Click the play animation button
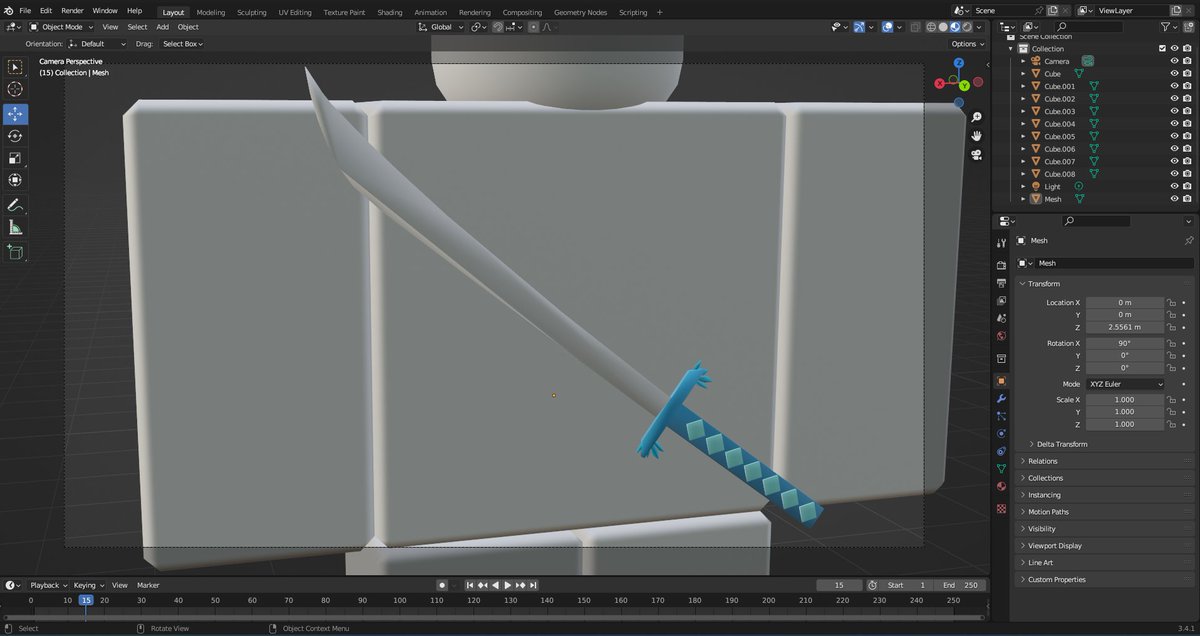This screenshot has height=636, width=1200. click(508, 585)
